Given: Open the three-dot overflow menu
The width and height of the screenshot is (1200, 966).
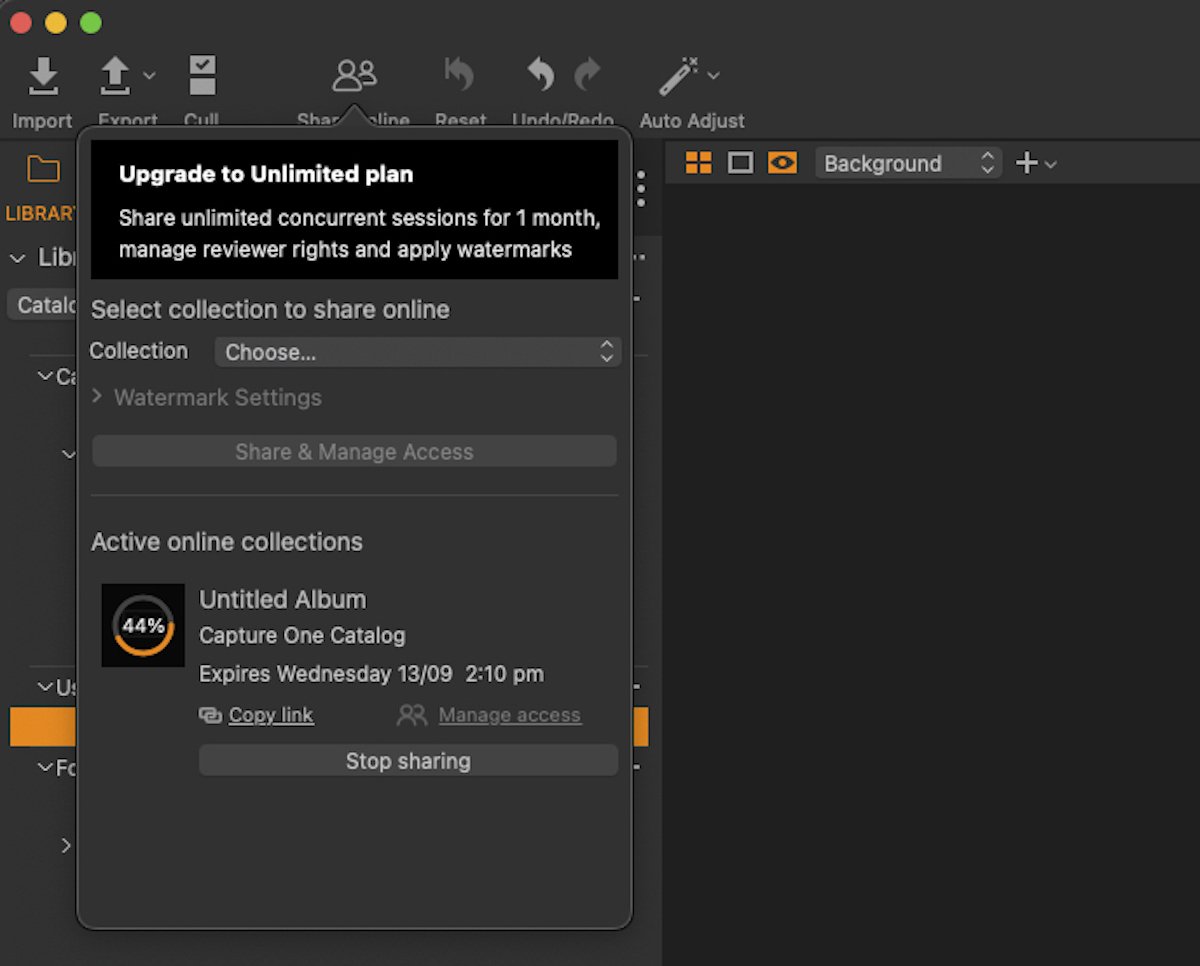Looking at the screenshot, I should coord(642,187).
